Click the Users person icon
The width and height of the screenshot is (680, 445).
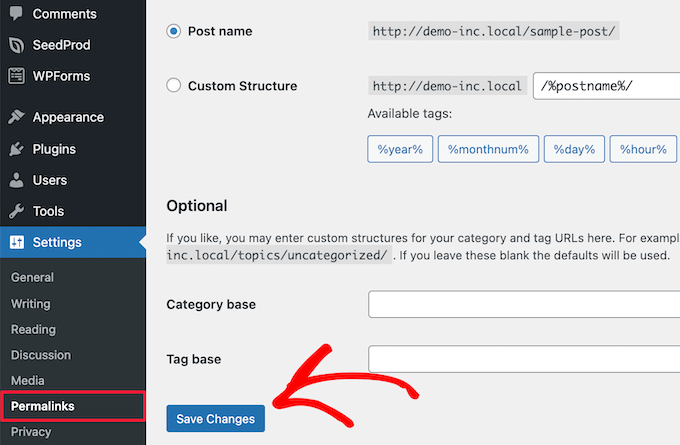[x=16, y=180]
